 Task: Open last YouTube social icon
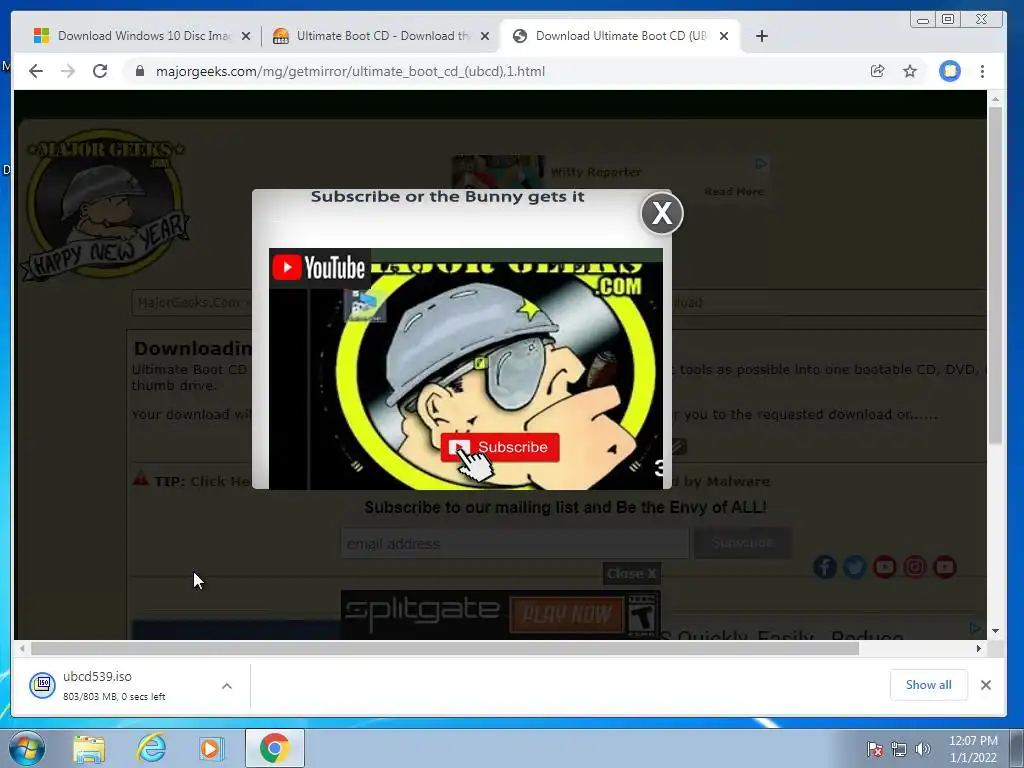pyautogui.click(x=945, y=566)
